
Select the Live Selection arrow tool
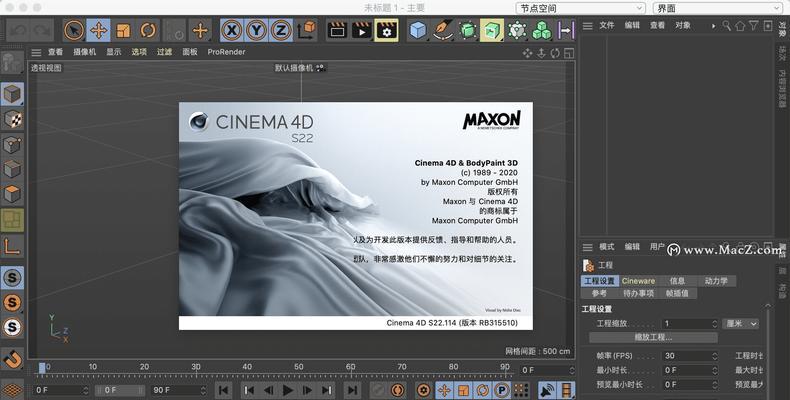(x=74, y=30)
